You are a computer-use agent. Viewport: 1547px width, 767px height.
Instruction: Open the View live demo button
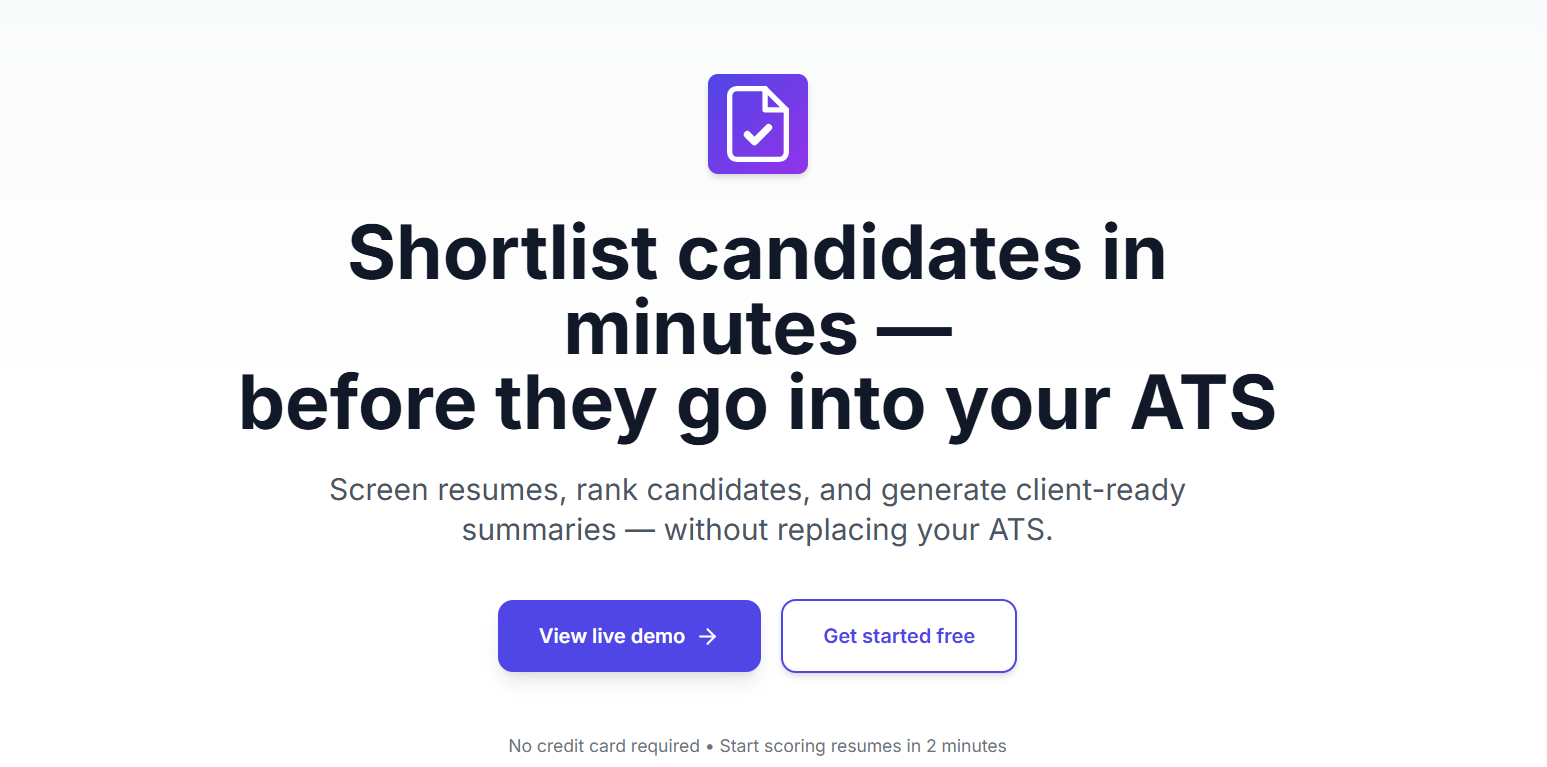click(x=628, y=636)
